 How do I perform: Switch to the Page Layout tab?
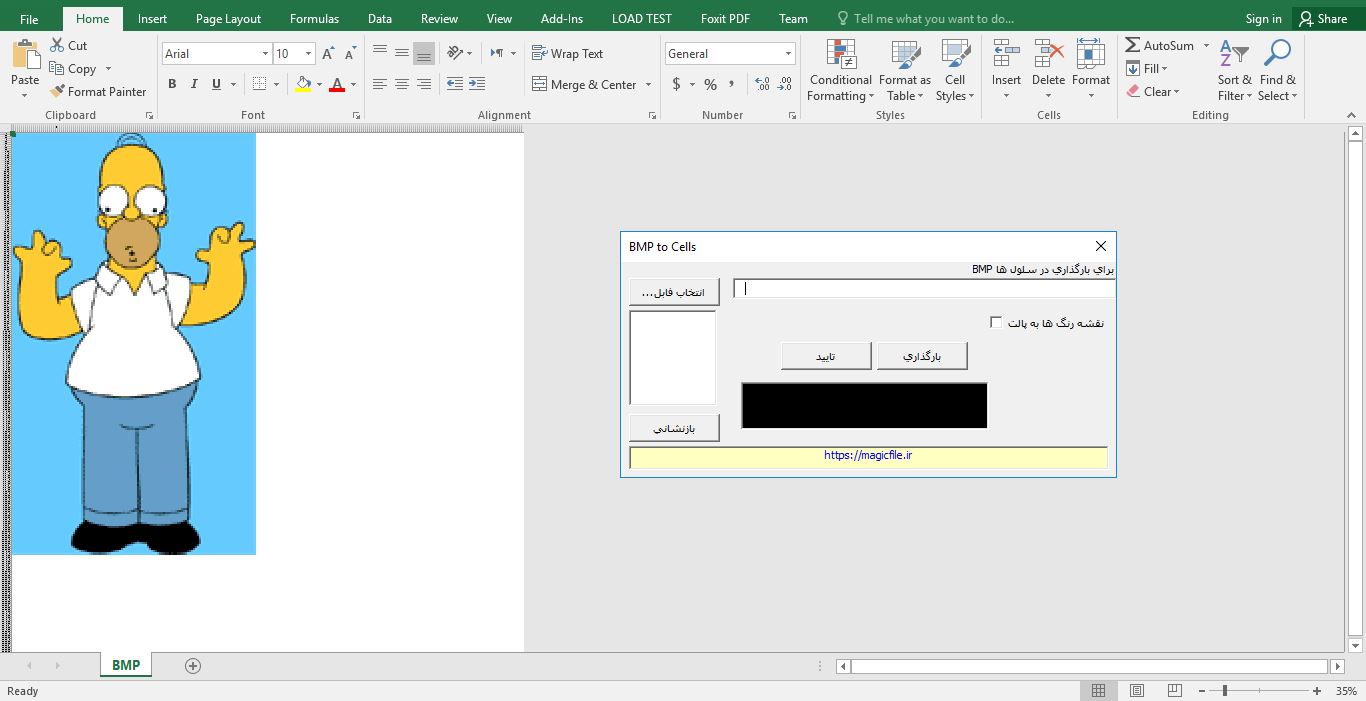pyautogui.click(x=228, y=18)
